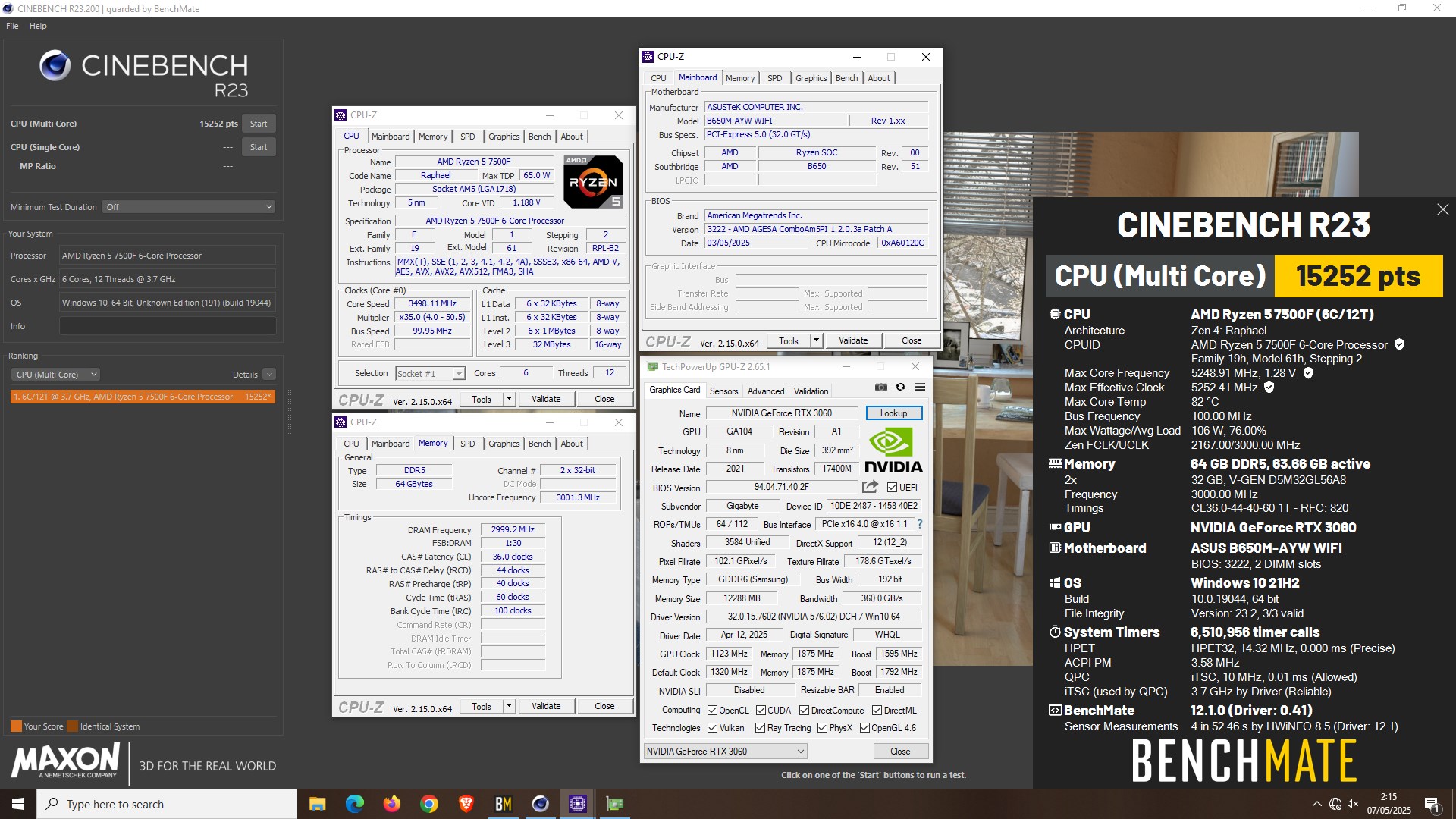Image resolution: width=1456 pixels, height=819 pixels.
Task: Click shield beside Max Core Frequency
Action: (1308, 373)
